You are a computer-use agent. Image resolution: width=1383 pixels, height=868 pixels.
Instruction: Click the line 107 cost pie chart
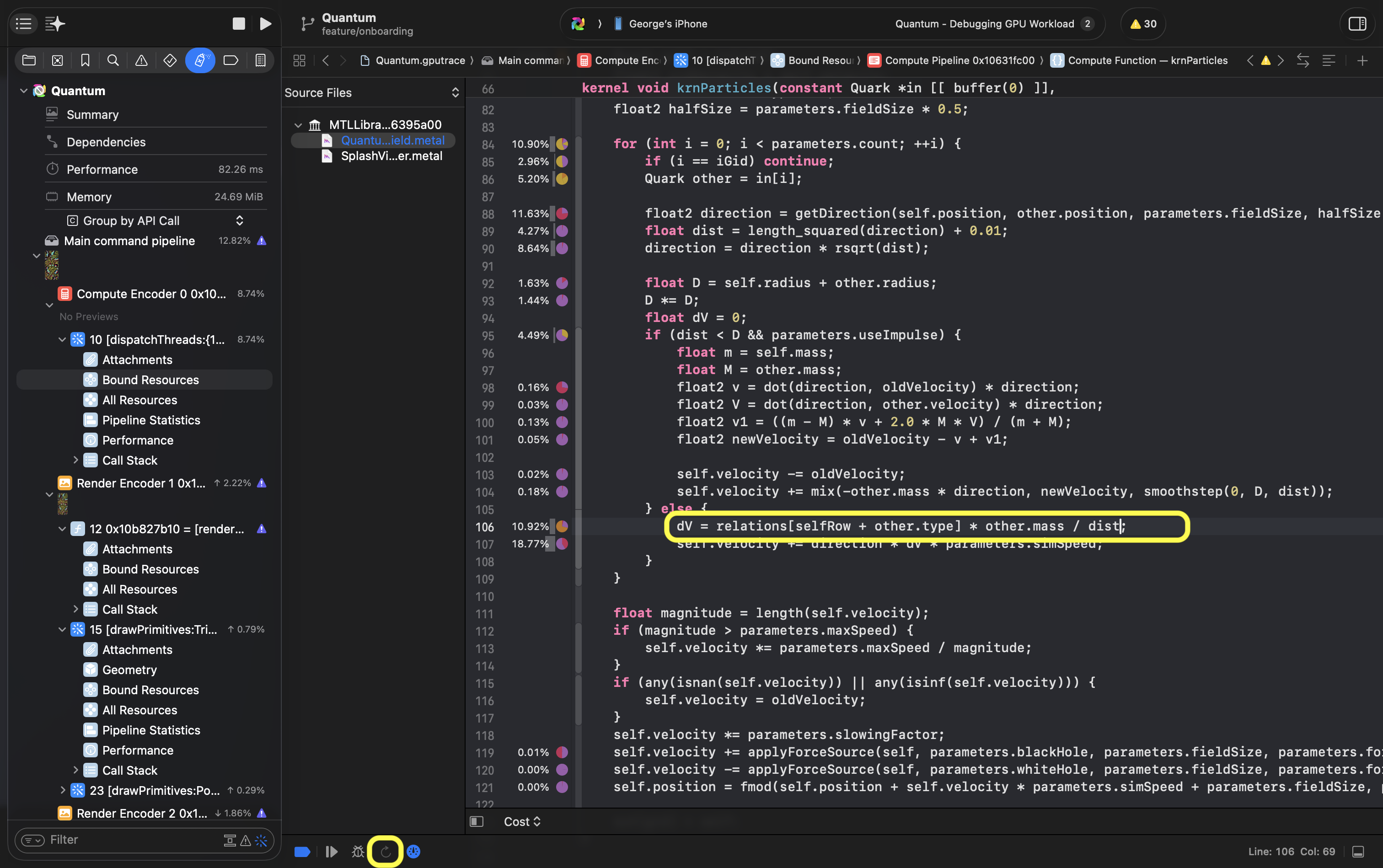click(x=562, y=544)
